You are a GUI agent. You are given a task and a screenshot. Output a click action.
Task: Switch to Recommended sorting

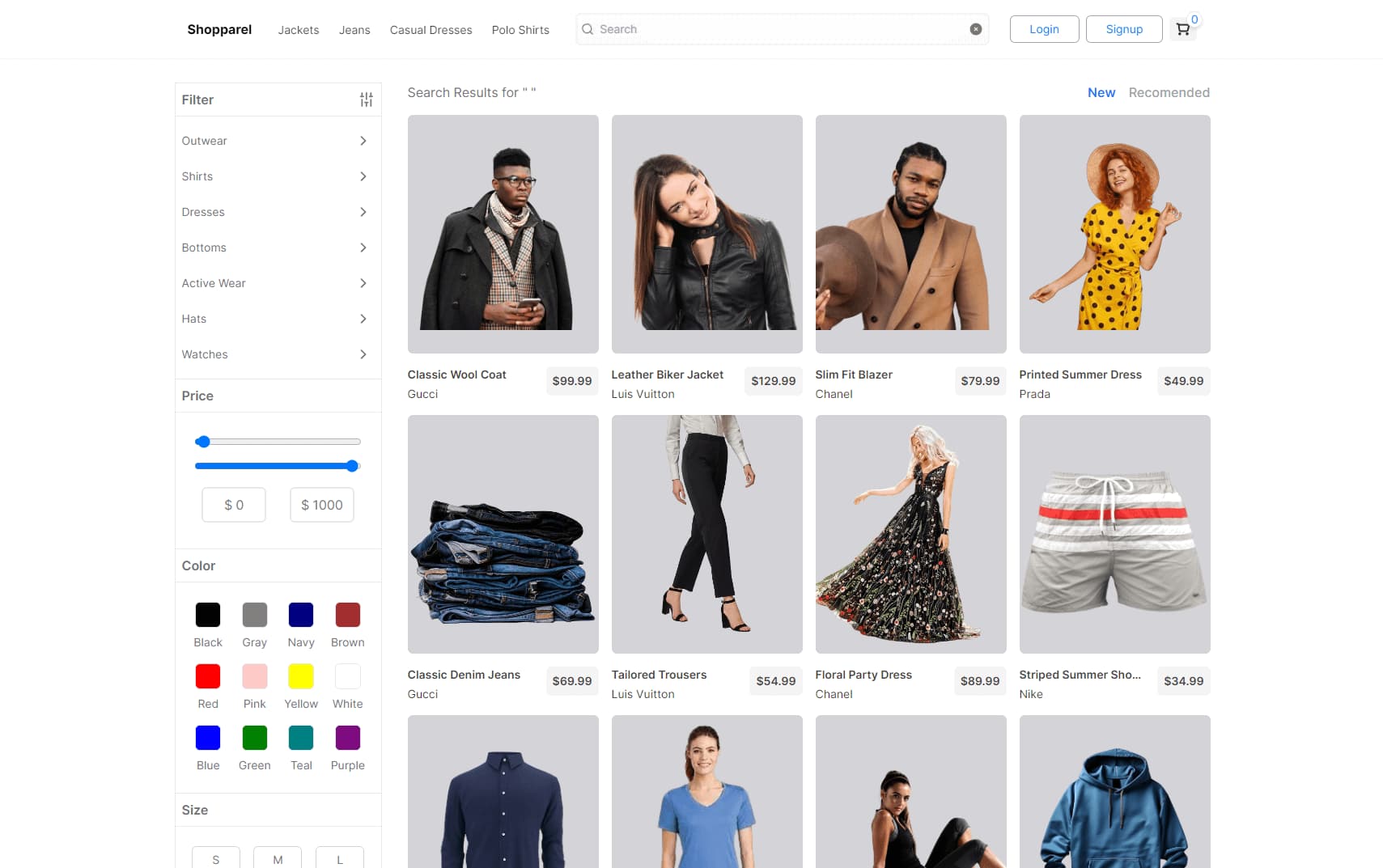(x=1169, y=92)
